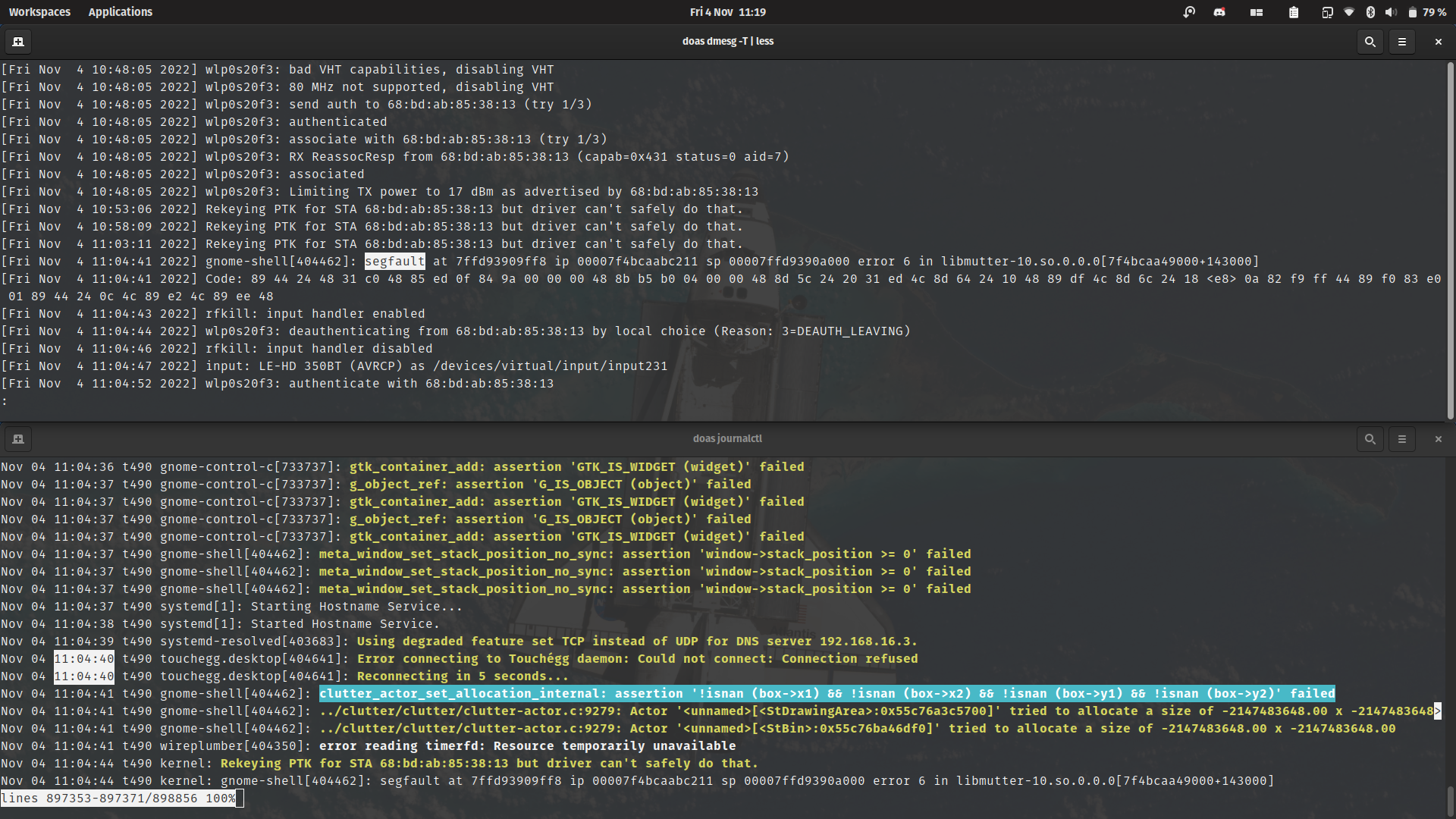Open the dmesg terminal hamburger menu

click(1402, 42)
